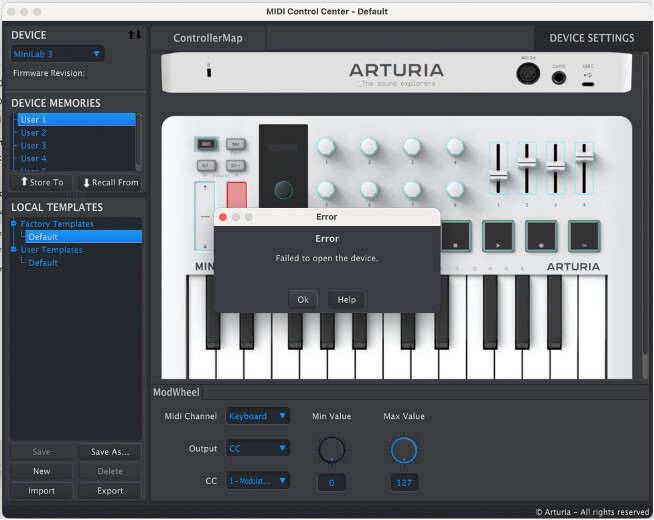Click the Export button
The image size is (654, 520).
[110, 491]
